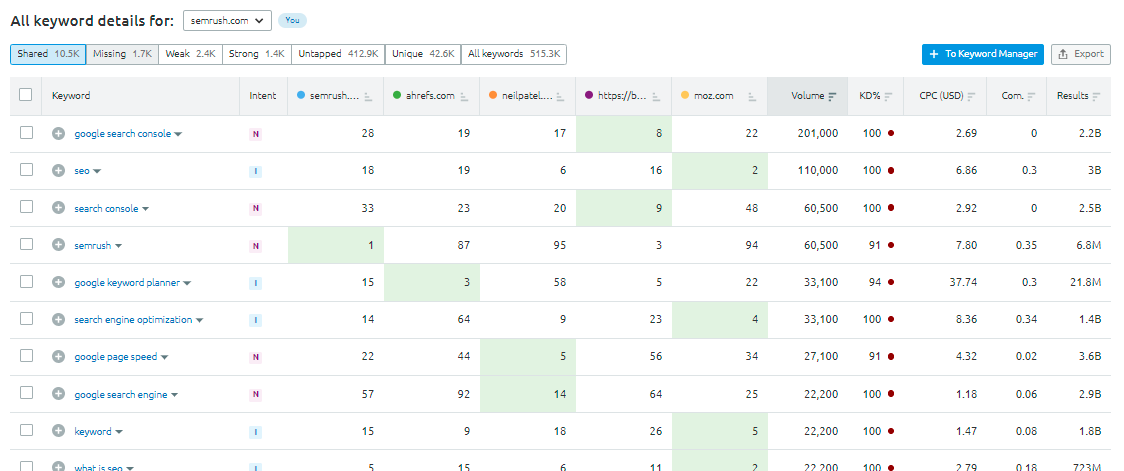
Task: Check the box for 'search console' row
Action: [26, 207]
